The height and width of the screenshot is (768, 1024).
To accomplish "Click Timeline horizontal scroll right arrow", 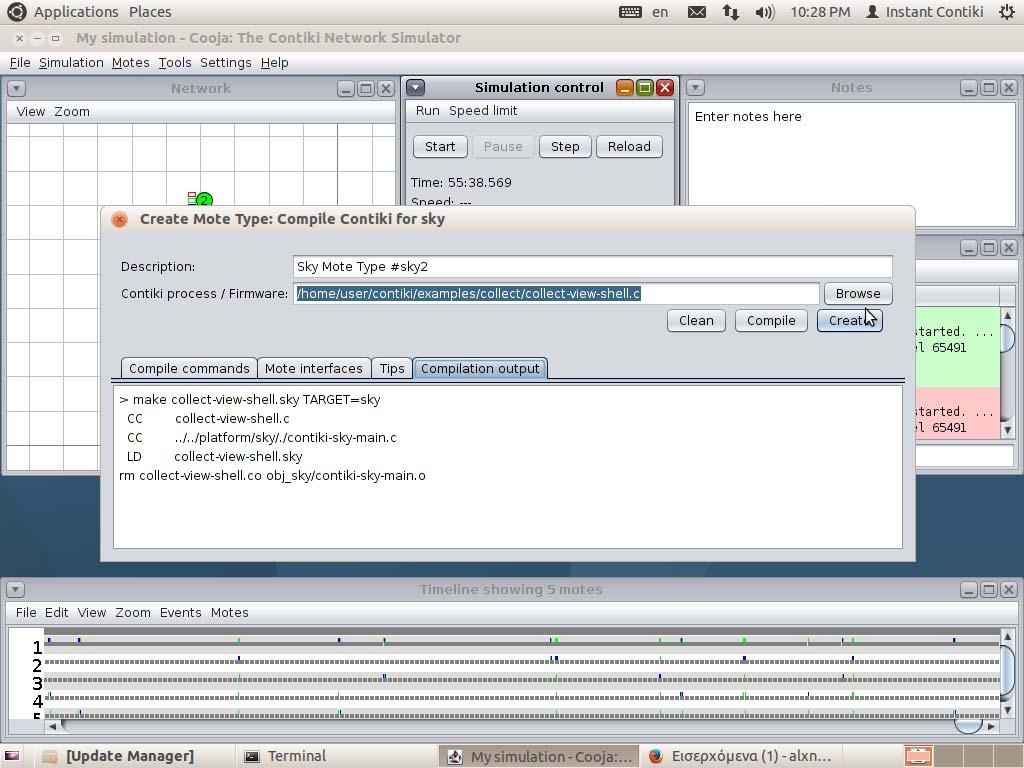I will 991,726.
